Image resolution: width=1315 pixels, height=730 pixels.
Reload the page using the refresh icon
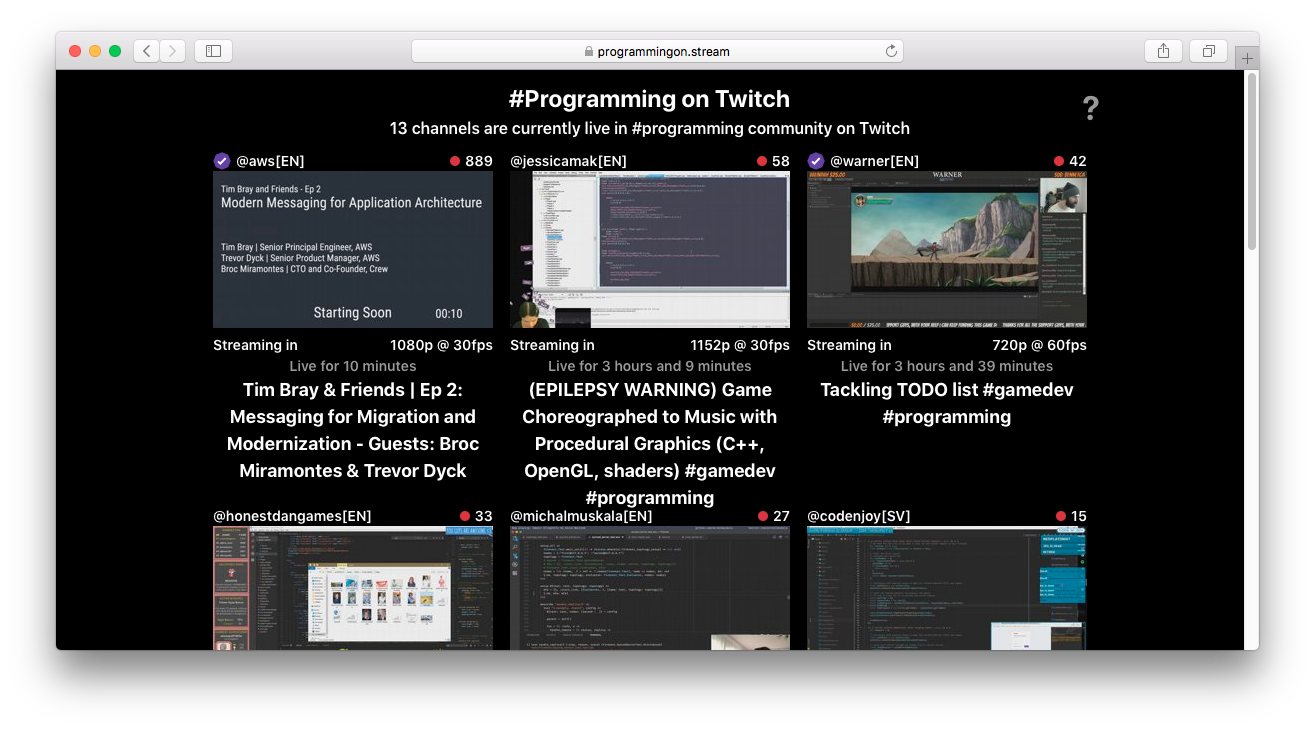coord(891,51)
